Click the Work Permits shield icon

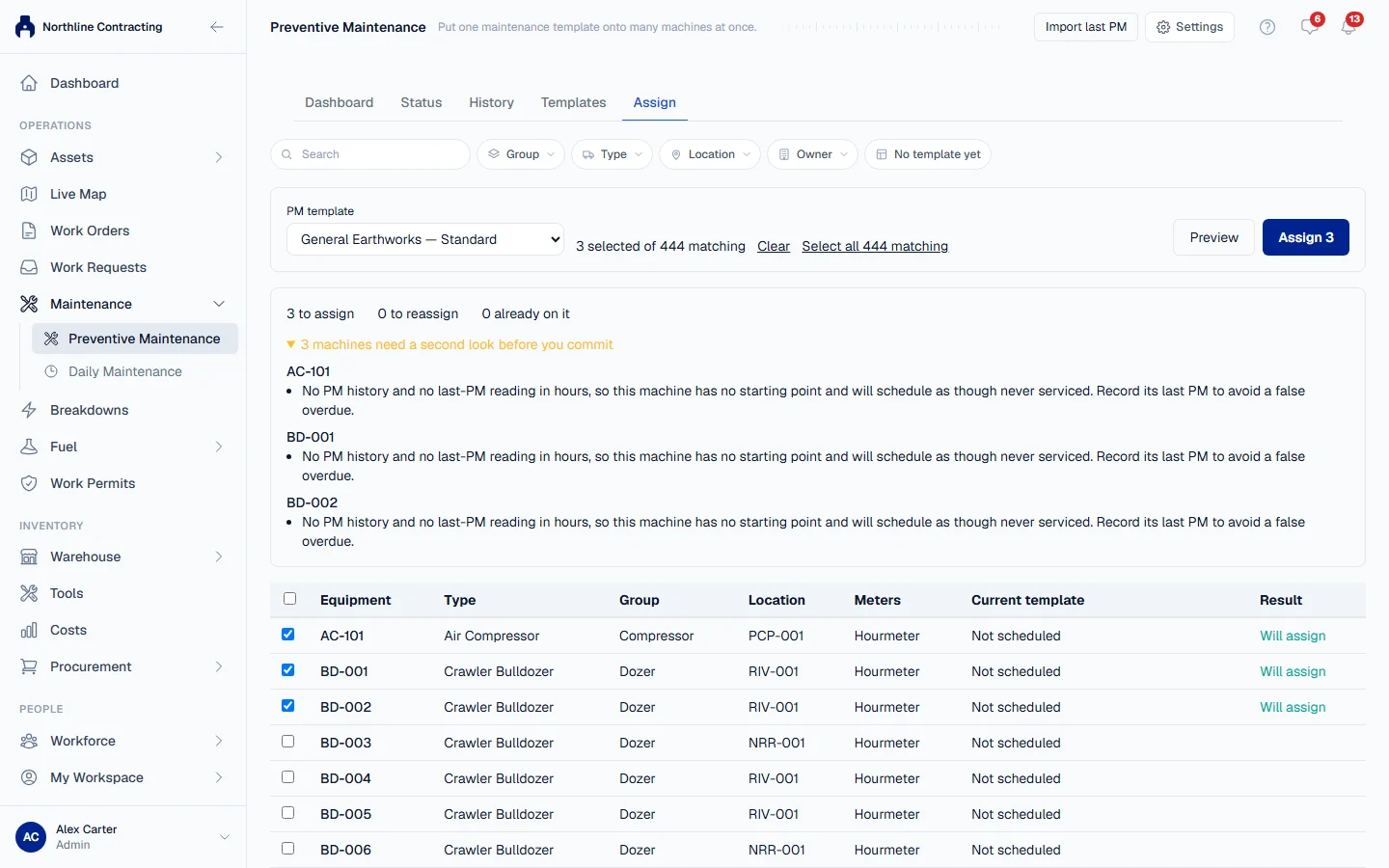[x=29, y=483]
